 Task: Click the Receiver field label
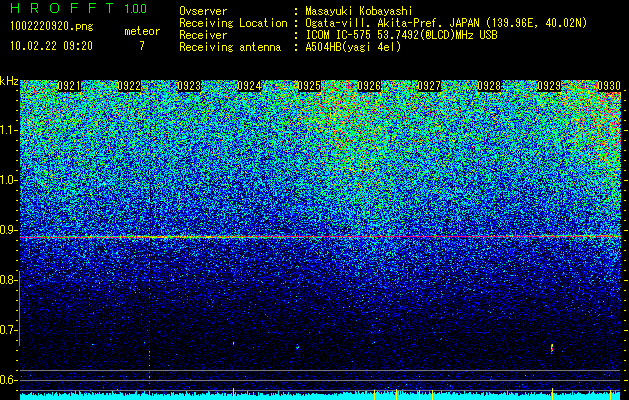(x=203, y=35)
